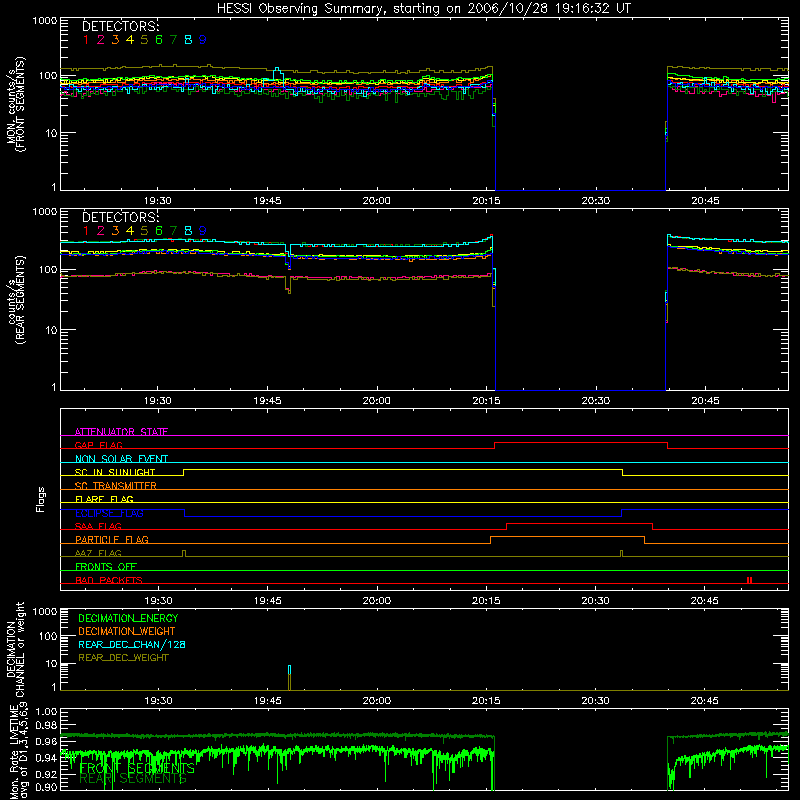Click the vertical Flags axis label

click(41, 499)
